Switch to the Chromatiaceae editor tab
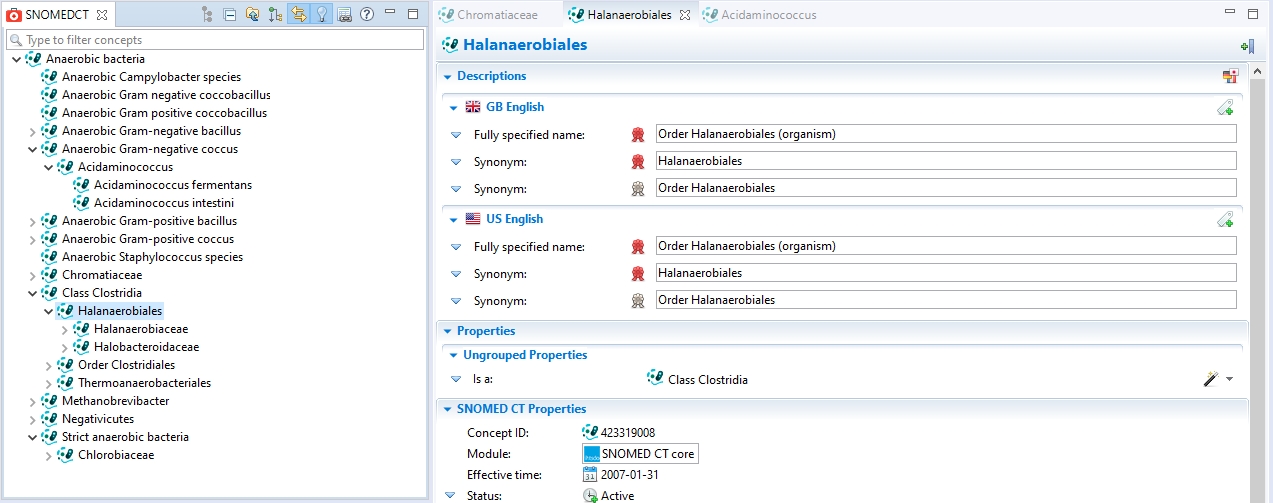Viewport: 1273px width, 503px height. coord(496,15)
